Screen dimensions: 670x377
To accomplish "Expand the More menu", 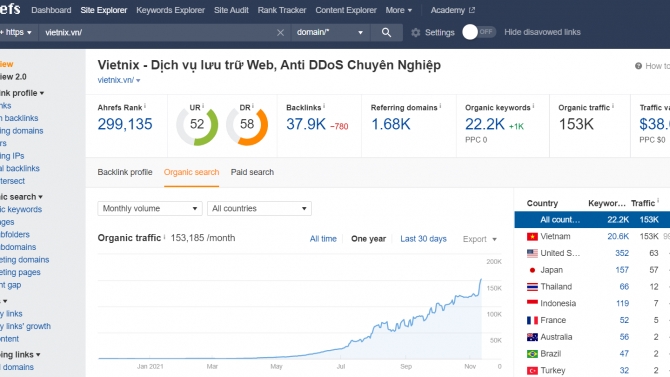I will click(x=399, y=10).
